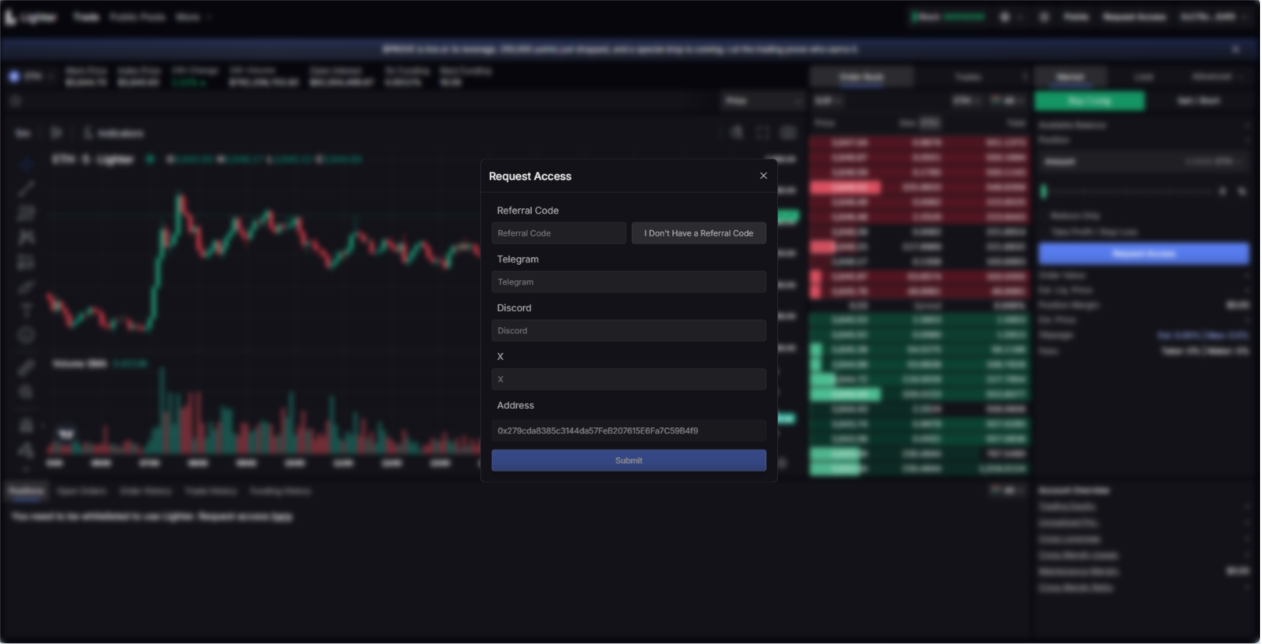Click the ruler measure tool
1262x644 pixels.
point(26,367)
